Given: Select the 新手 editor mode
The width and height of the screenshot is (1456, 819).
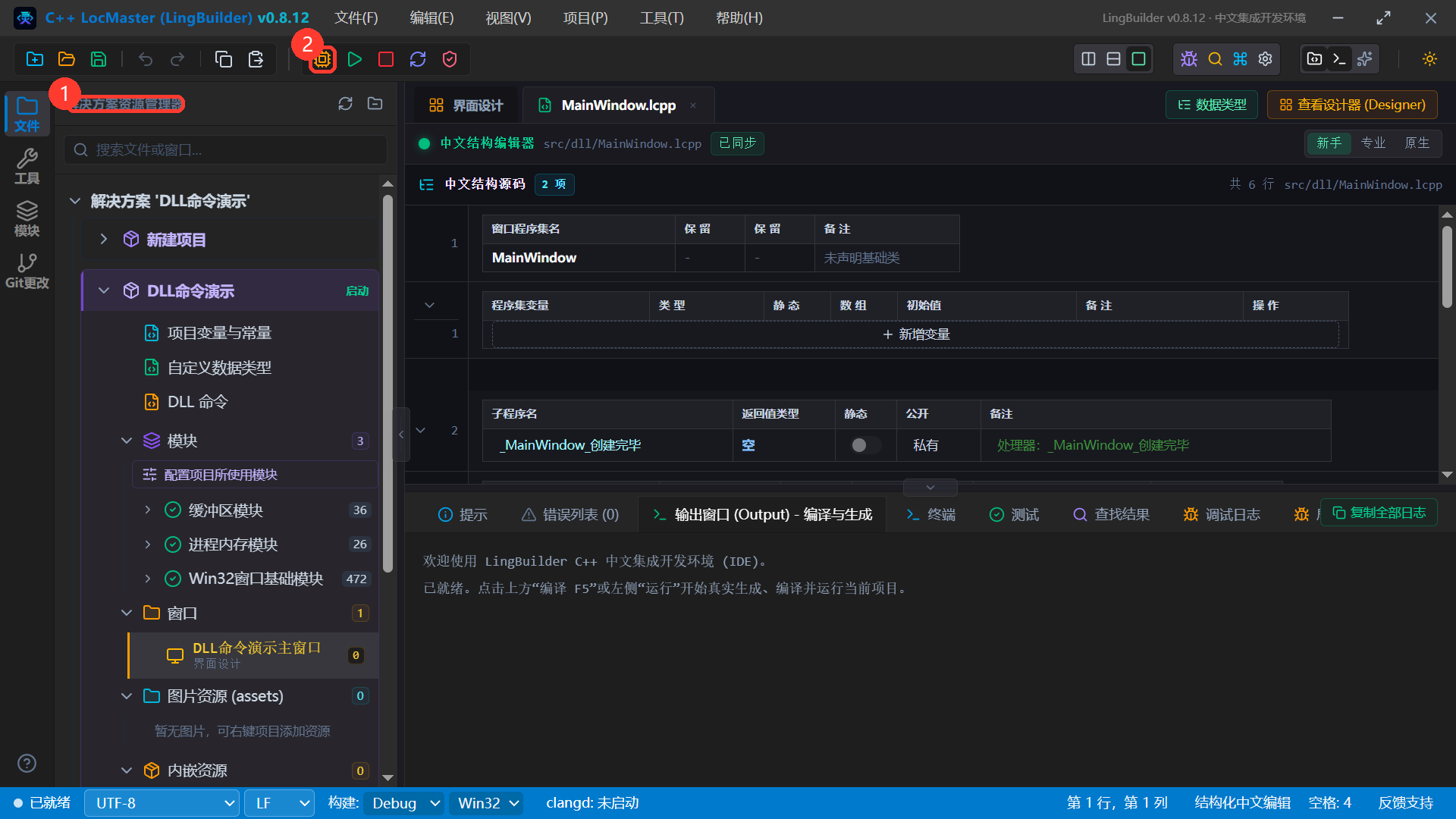Looking at the screenshot, I should point(1329,143).
